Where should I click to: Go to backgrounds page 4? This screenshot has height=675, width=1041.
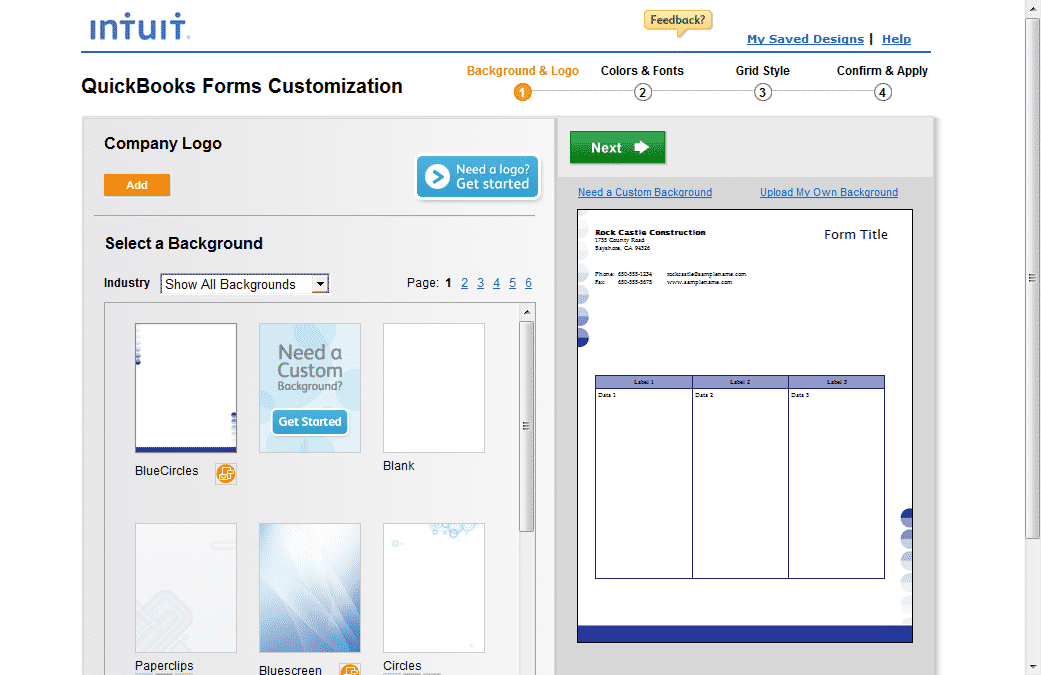pyautogui.click(x=496, y=283)
